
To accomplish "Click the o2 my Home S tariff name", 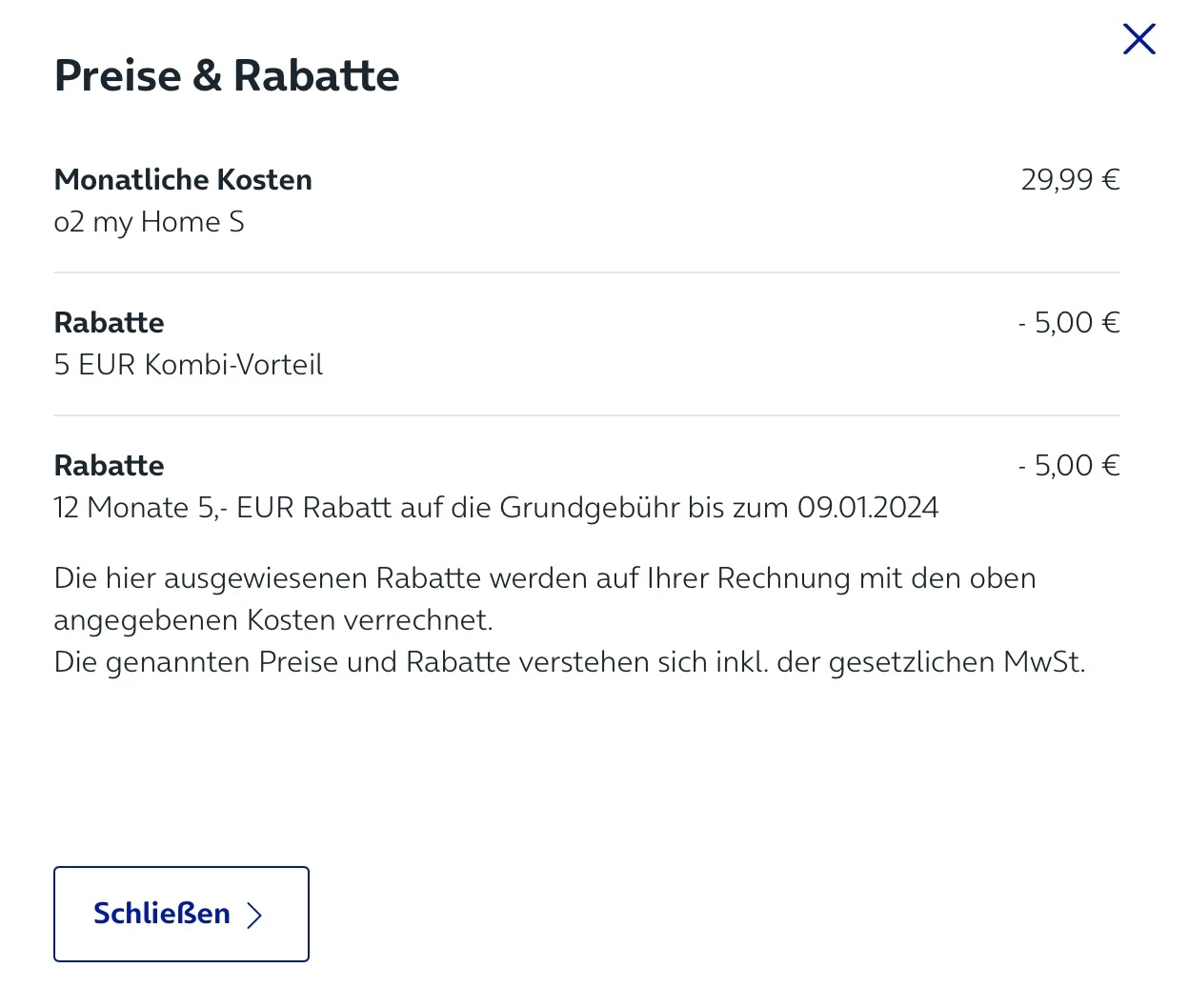I will click(x=149, y=222).
